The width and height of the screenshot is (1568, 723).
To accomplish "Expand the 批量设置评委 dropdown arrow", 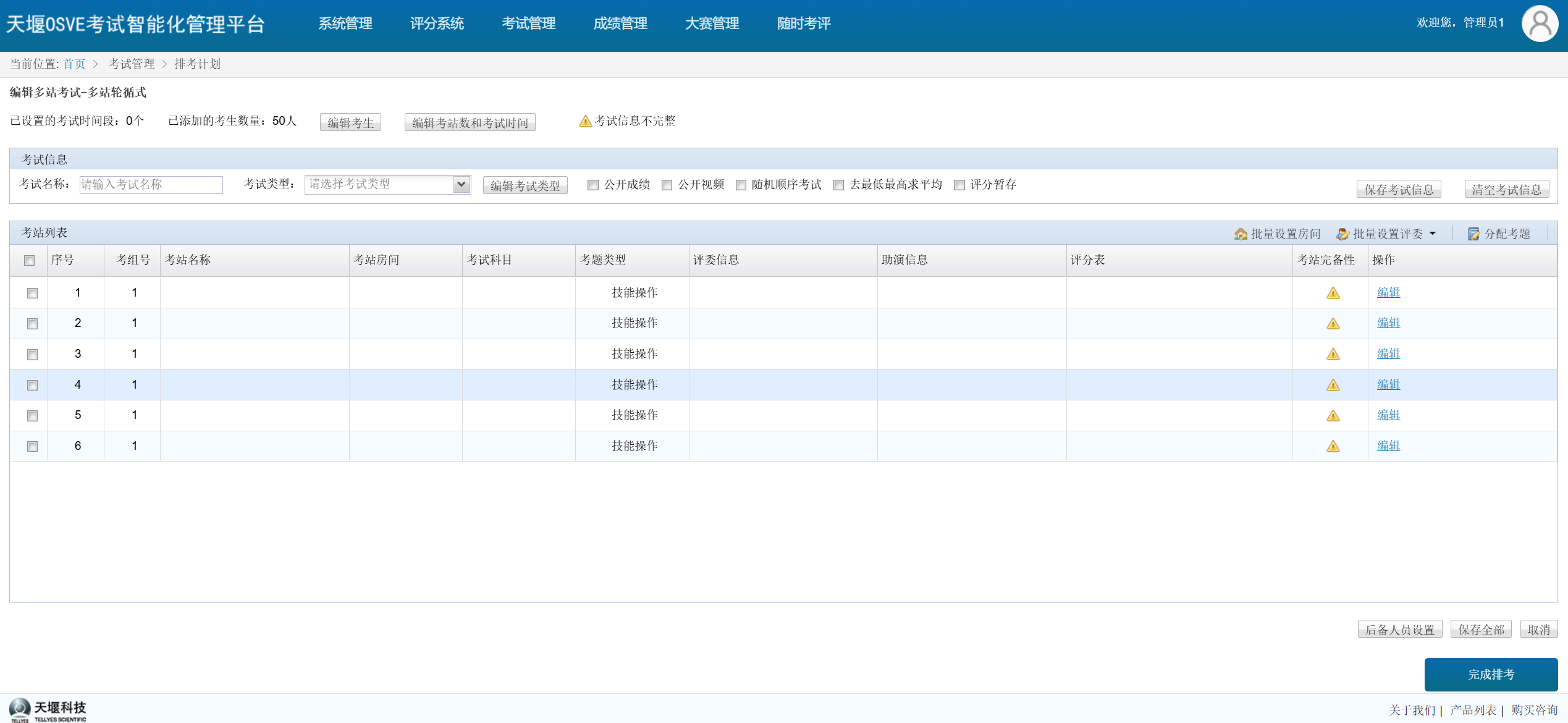I will 1433,234.
